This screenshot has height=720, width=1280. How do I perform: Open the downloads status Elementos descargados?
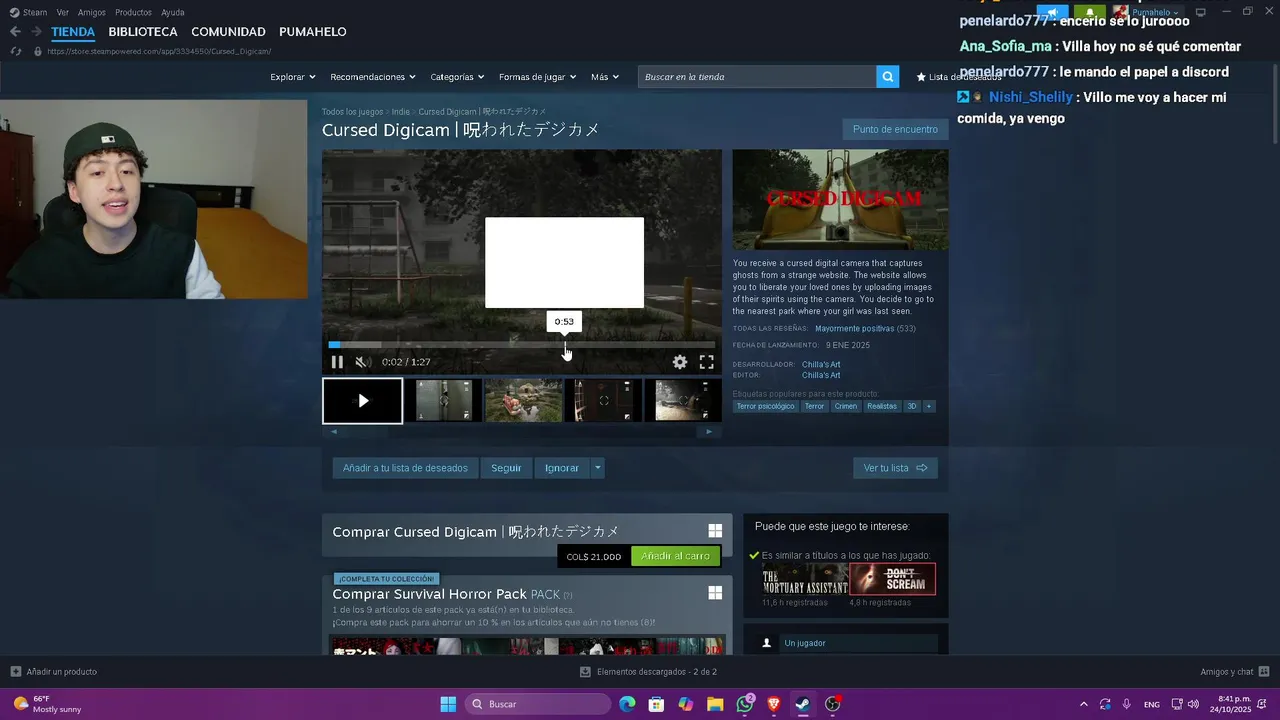tap(649, 672)
